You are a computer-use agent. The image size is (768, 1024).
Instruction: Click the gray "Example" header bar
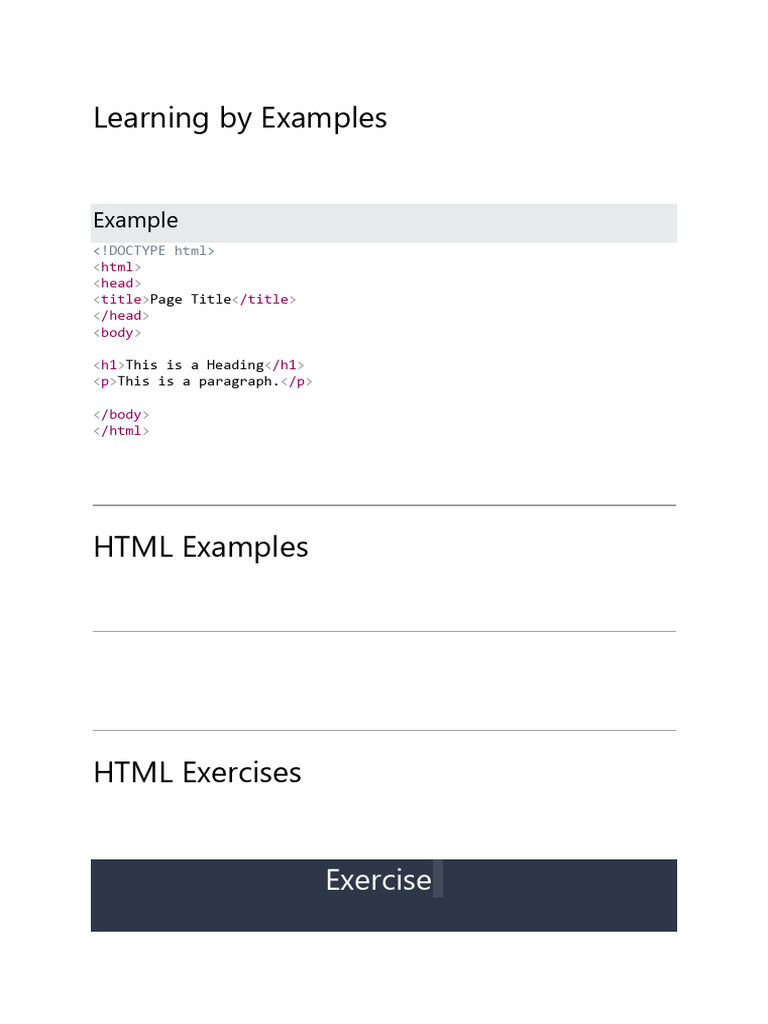tap(383, 221)
